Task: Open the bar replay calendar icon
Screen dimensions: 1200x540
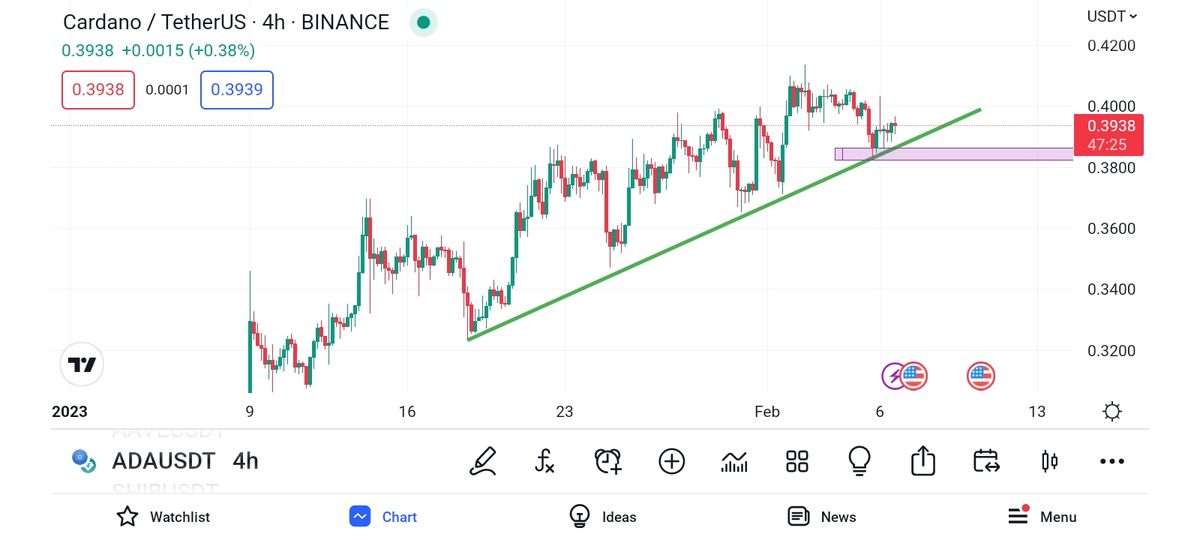Action: coord(986,461)
